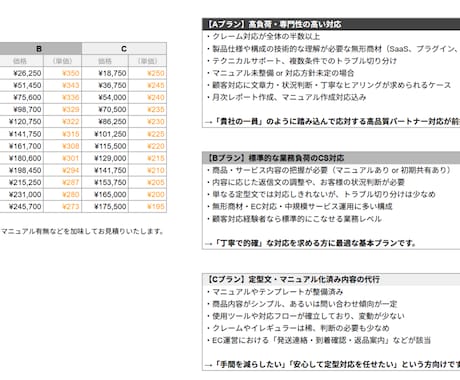
Task: Choose the ¥215,250 cell
Action: click(22, 182)
